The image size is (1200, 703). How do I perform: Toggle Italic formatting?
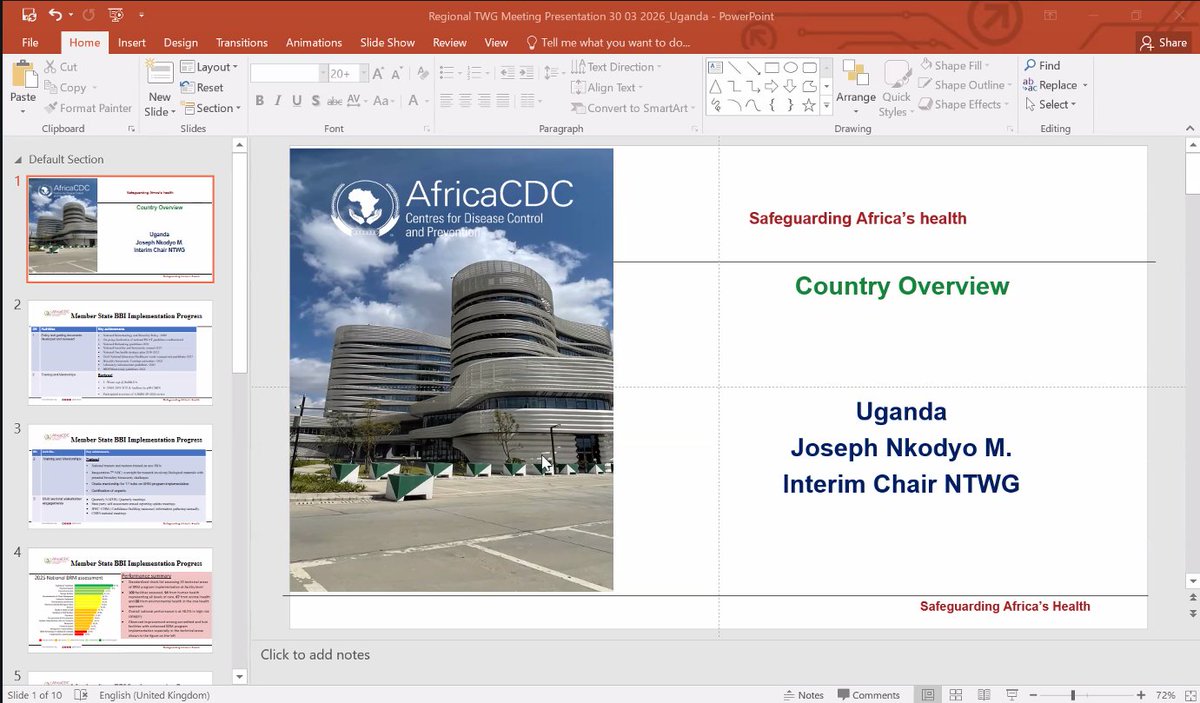(278, 101)
